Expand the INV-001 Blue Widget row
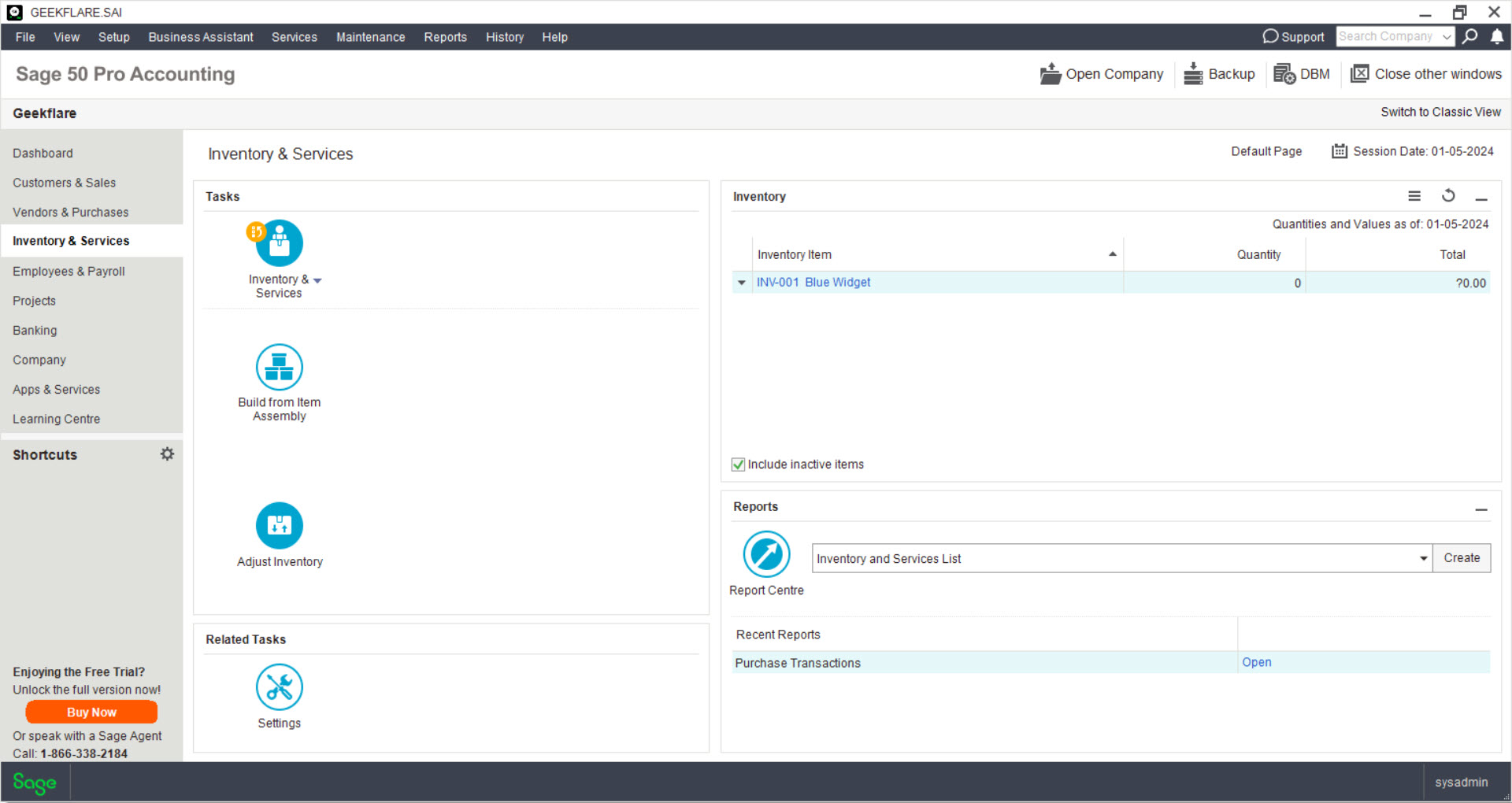 740,283
